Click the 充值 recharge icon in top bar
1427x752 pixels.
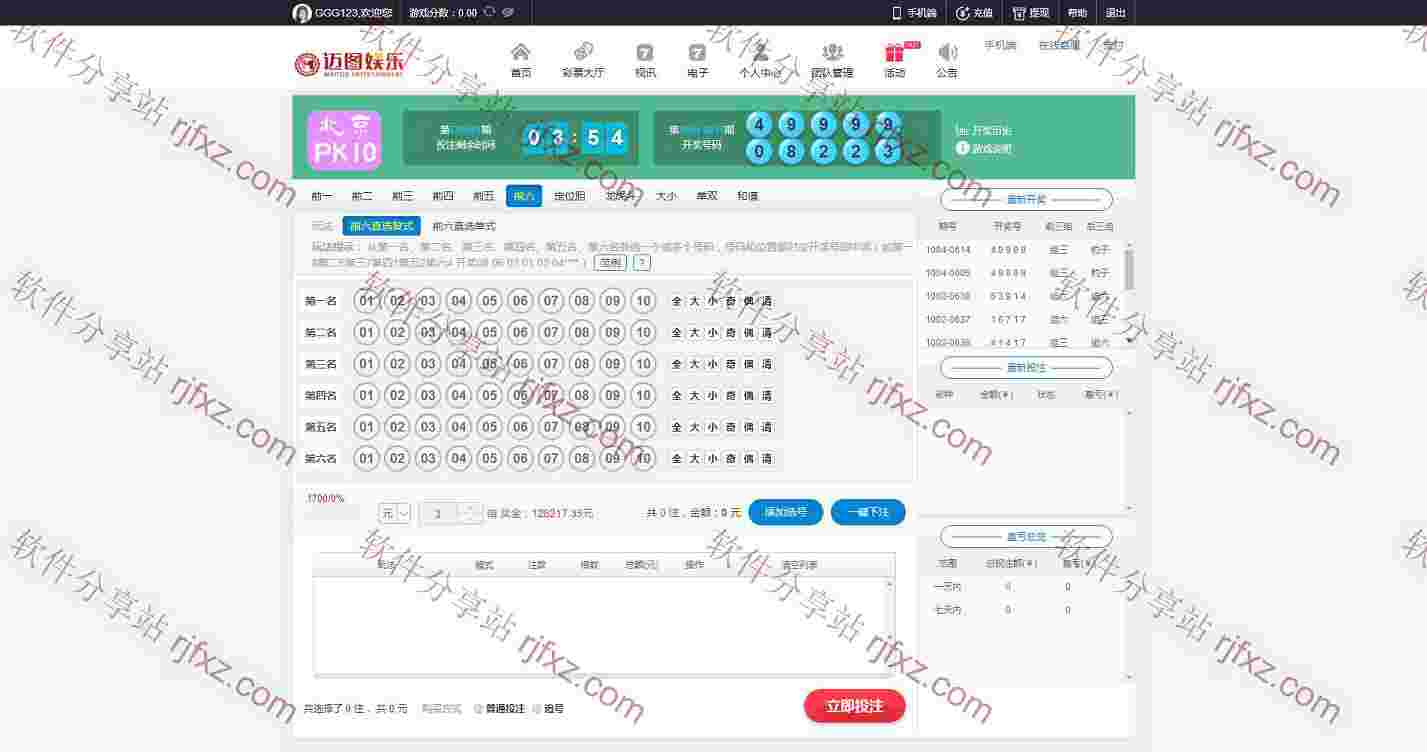tap(962, 13)
